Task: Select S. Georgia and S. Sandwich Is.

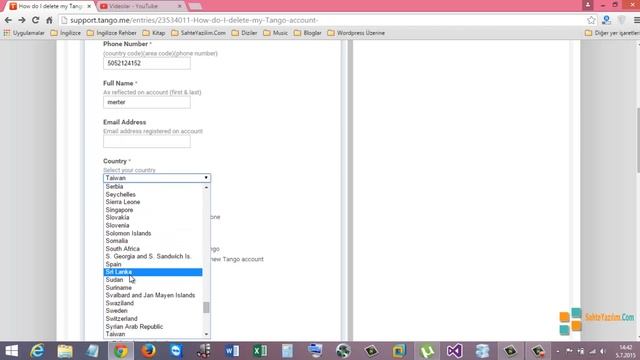Action: pos(153,256)
